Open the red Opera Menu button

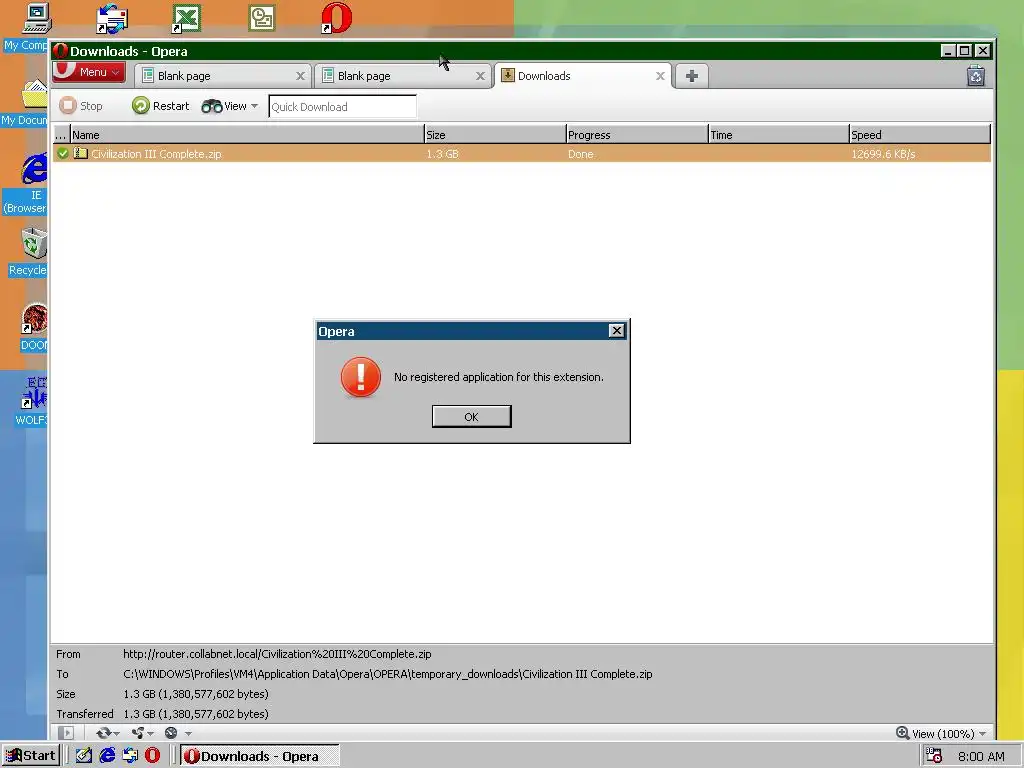(89, 72)
